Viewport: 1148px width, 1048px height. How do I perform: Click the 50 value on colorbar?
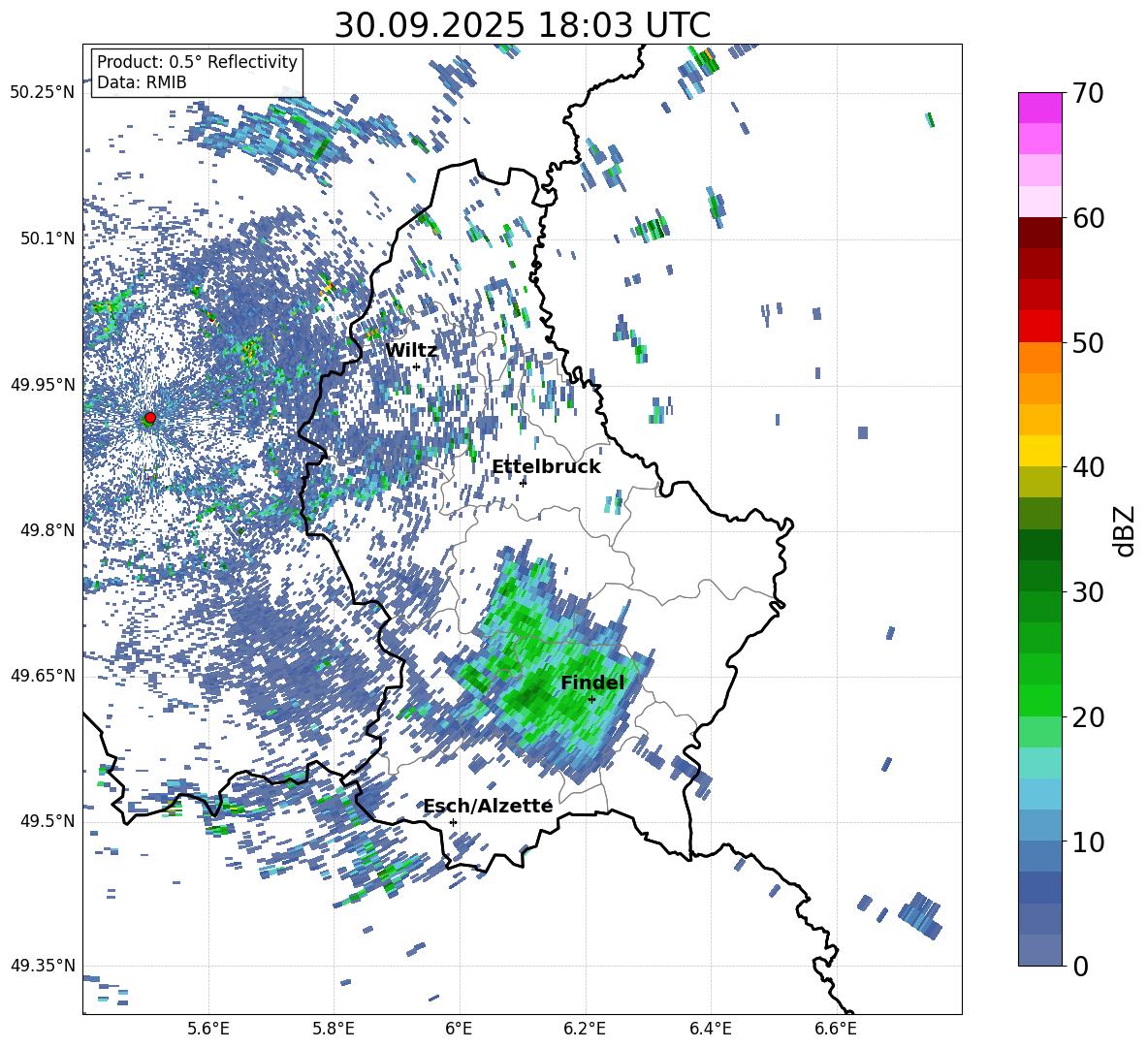pos(1088,342)
